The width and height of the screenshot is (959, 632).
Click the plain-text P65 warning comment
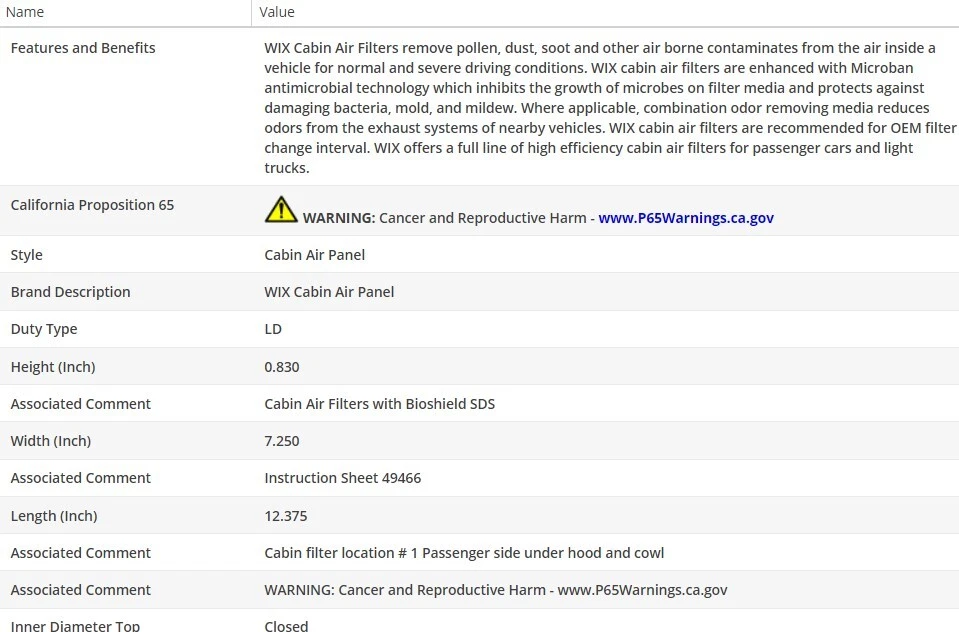tap(496, 590)
